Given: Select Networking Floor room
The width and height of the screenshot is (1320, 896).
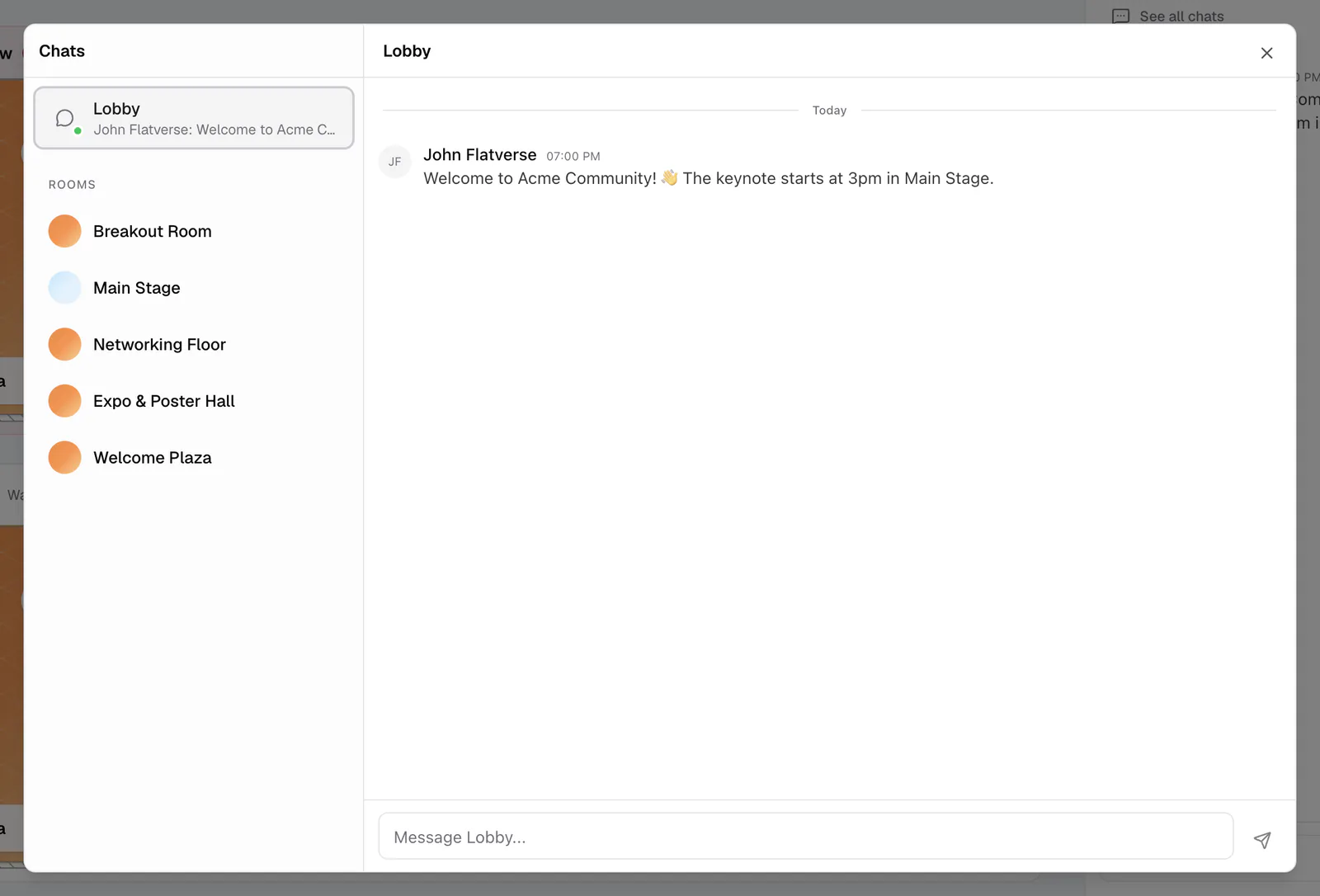Looking at the screenshot, I should point(194,344).
